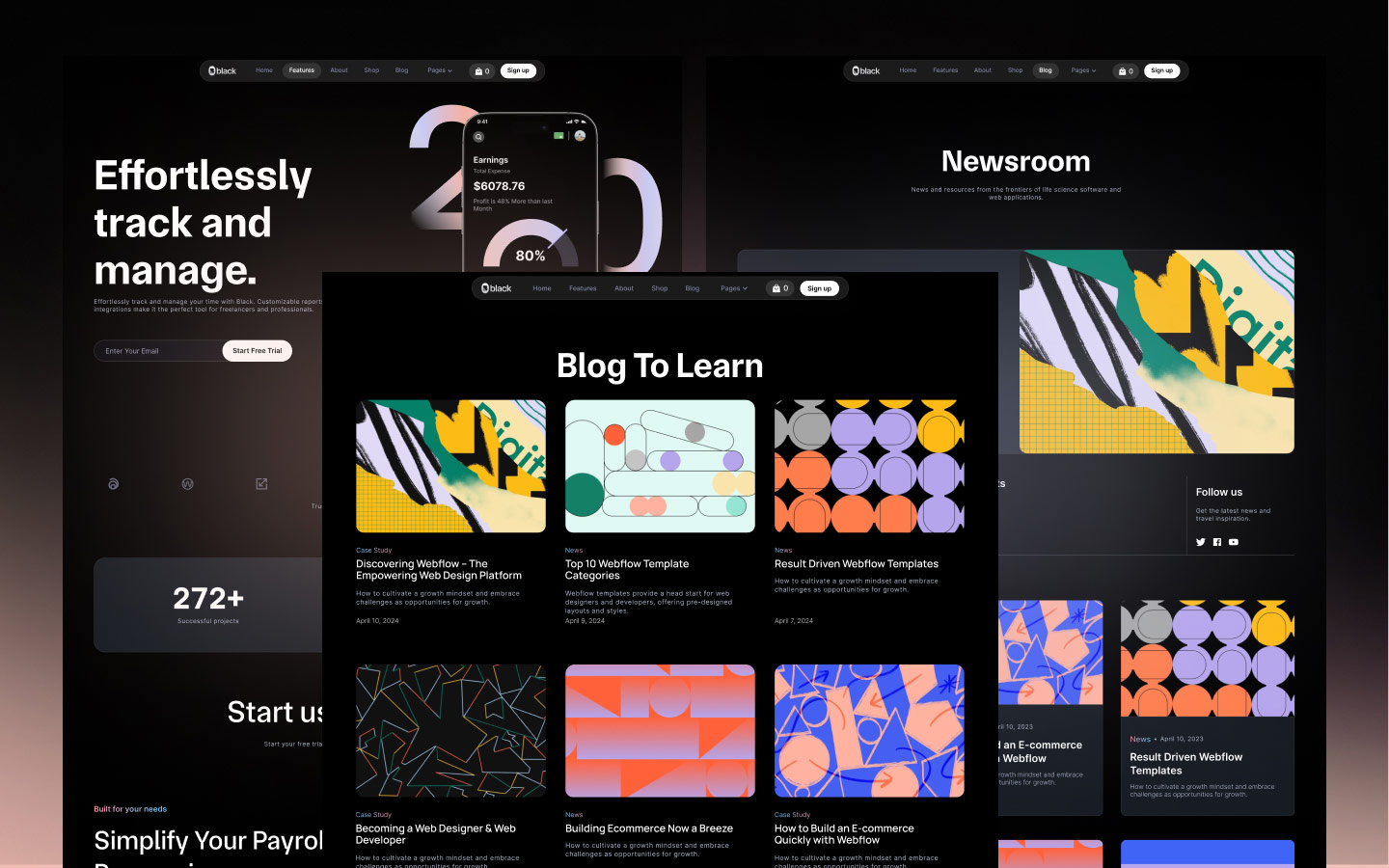The width and height of the screenshot is (1389, 868).
Task: Click the April 9, 2024 date text
Action: 585,621
